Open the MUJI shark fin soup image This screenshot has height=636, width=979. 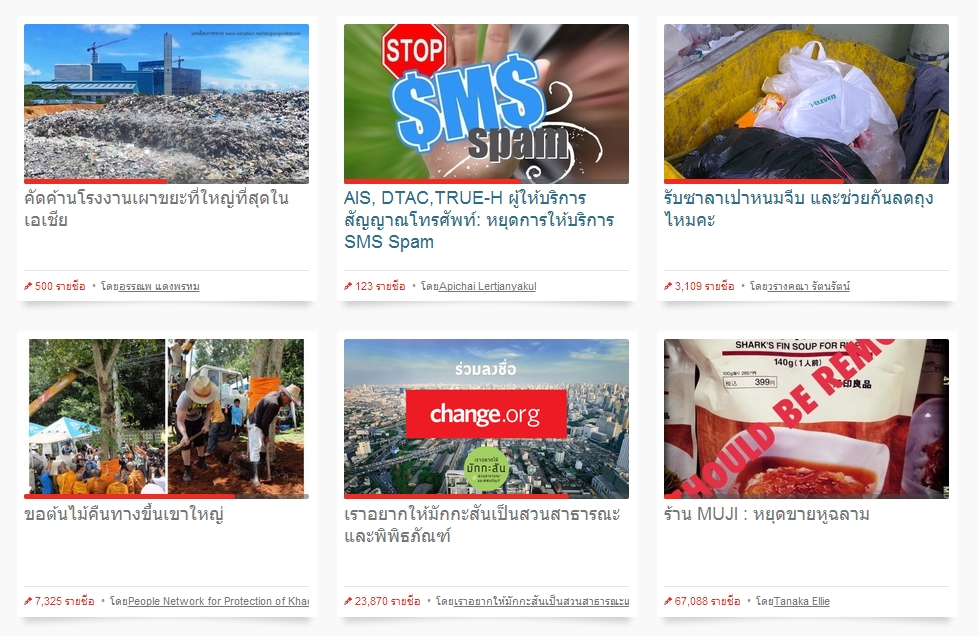click(806, 417)
